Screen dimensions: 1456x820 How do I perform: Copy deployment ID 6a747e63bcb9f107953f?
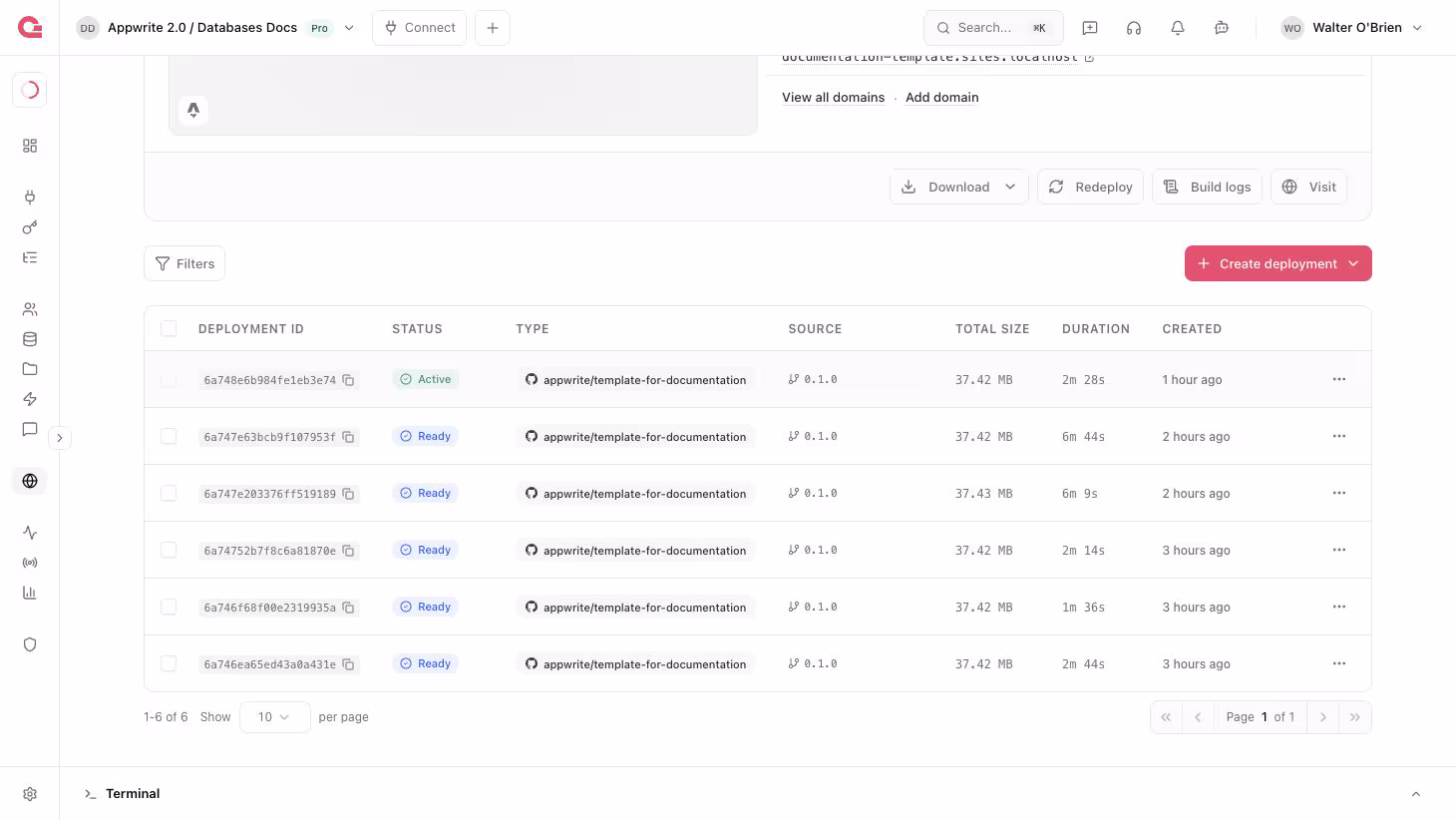click(x=348, y=437)
